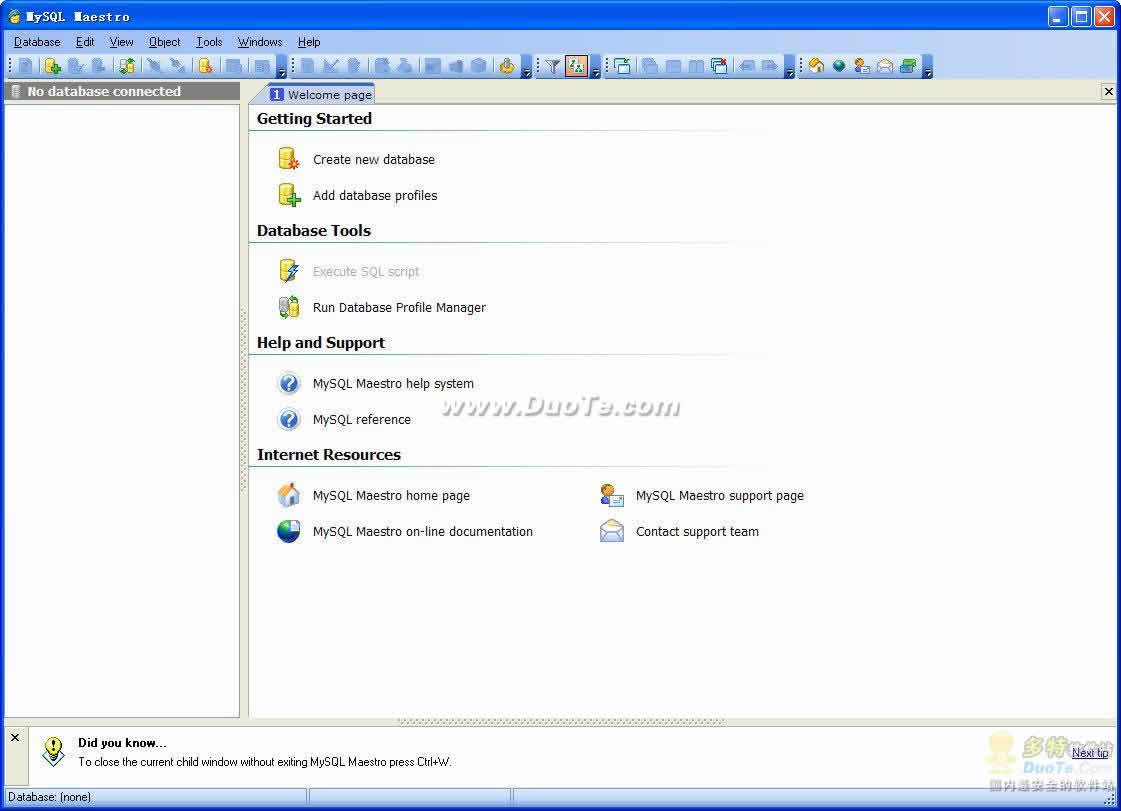Open the Object menu
Image resolution: width=1121 pixels, height=811 pixels.
(x=164, y=42)
